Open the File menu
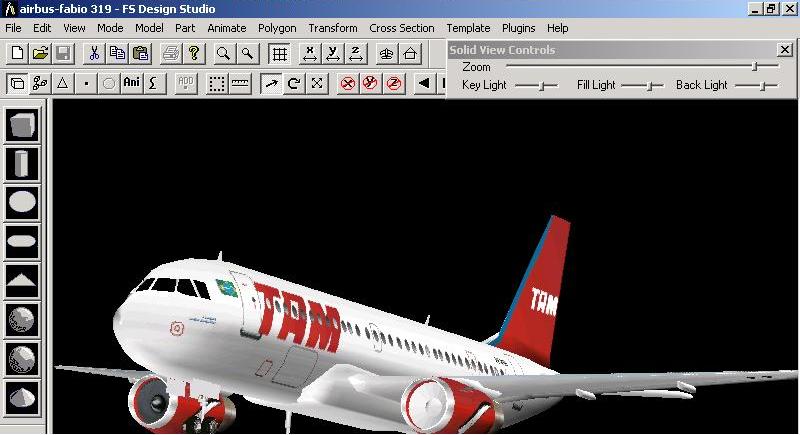Viewport: 800px width, 435px height. 13,28
